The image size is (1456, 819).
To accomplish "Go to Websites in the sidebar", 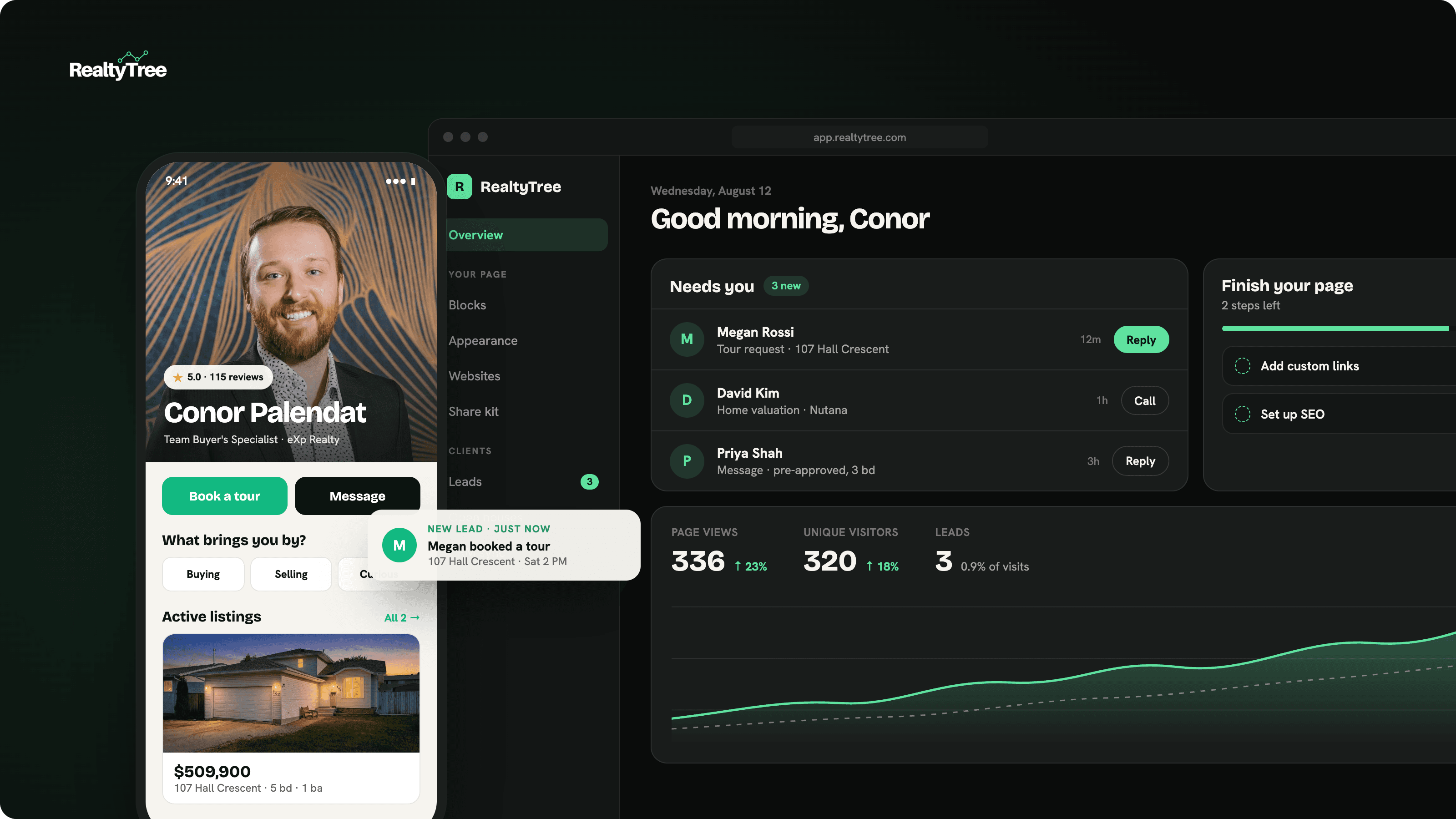I will point(474,376).
